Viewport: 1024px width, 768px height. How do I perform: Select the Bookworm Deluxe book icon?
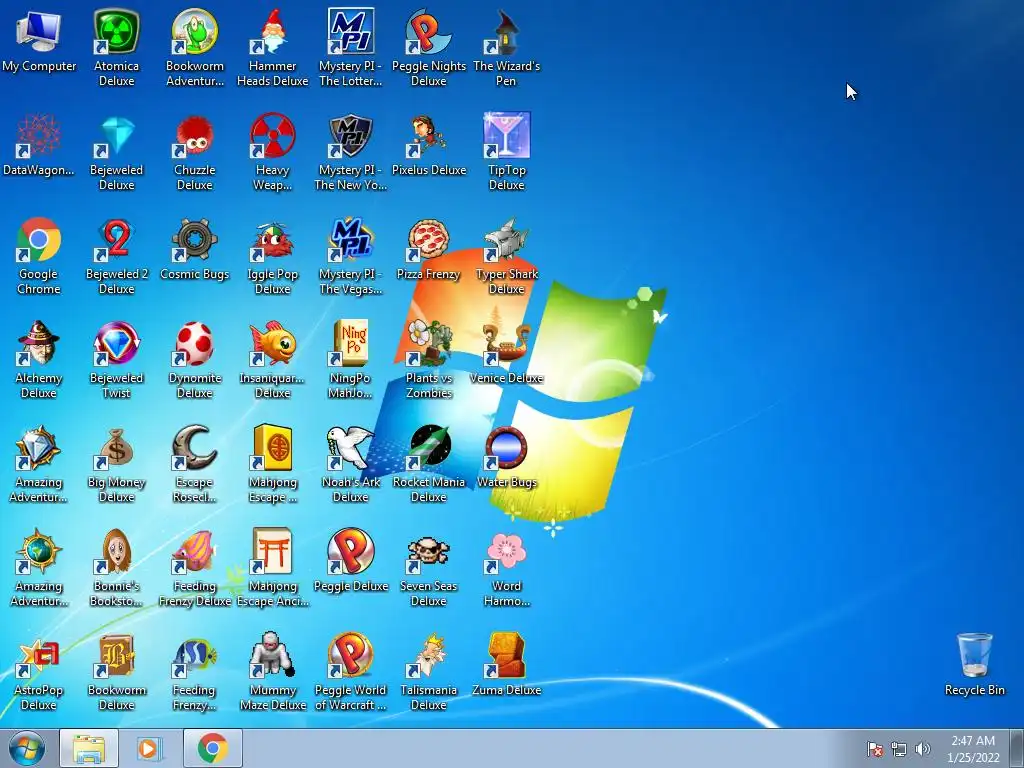[x=116, y=655]
